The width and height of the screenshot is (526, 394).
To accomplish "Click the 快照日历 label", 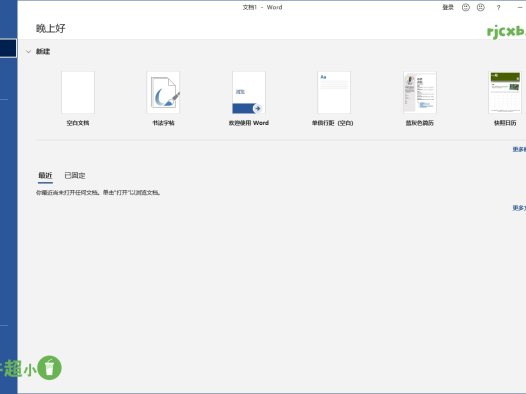I will 505,123.
